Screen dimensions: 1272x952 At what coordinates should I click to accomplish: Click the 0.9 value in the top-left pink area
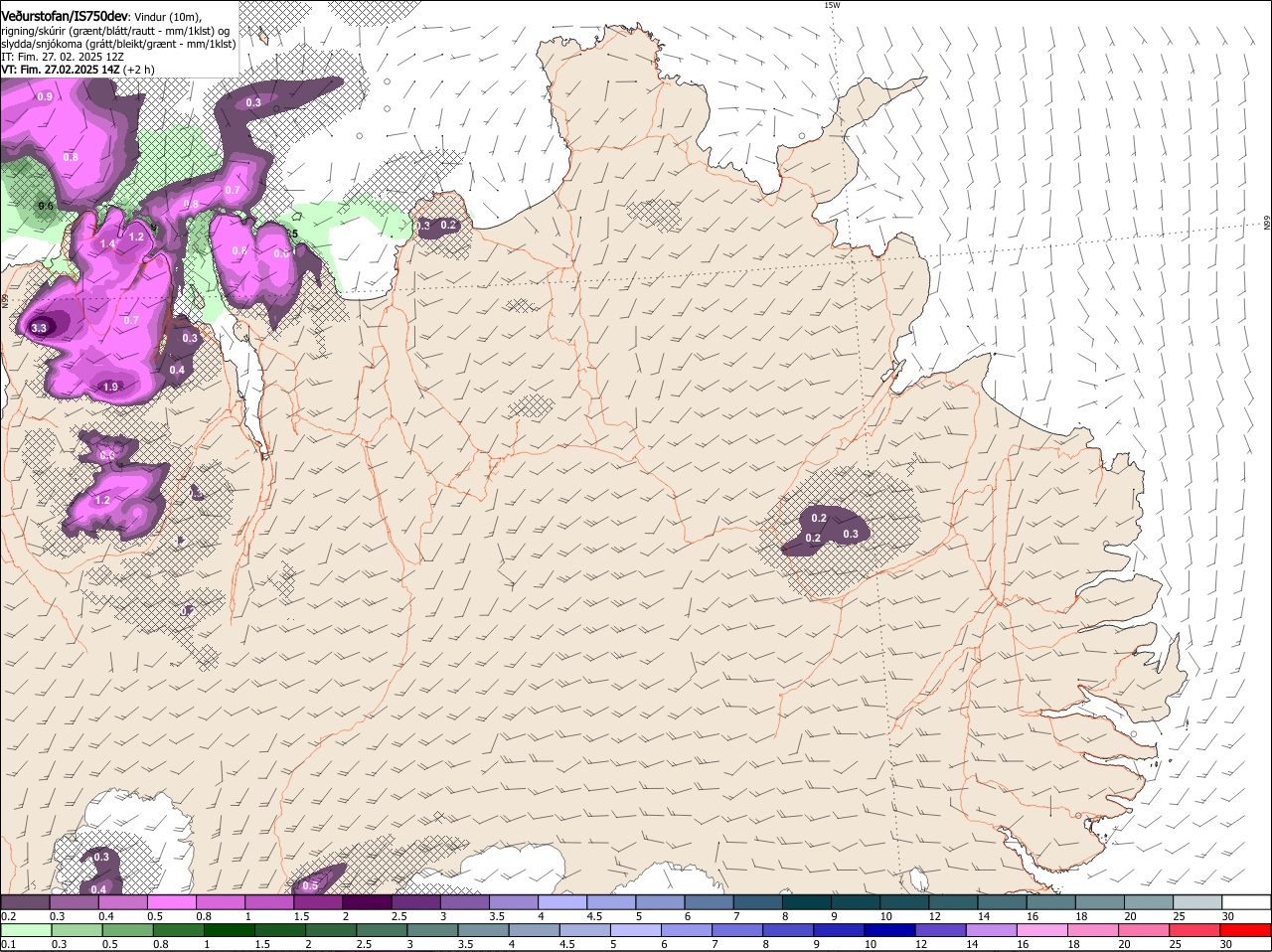[45, 96]
